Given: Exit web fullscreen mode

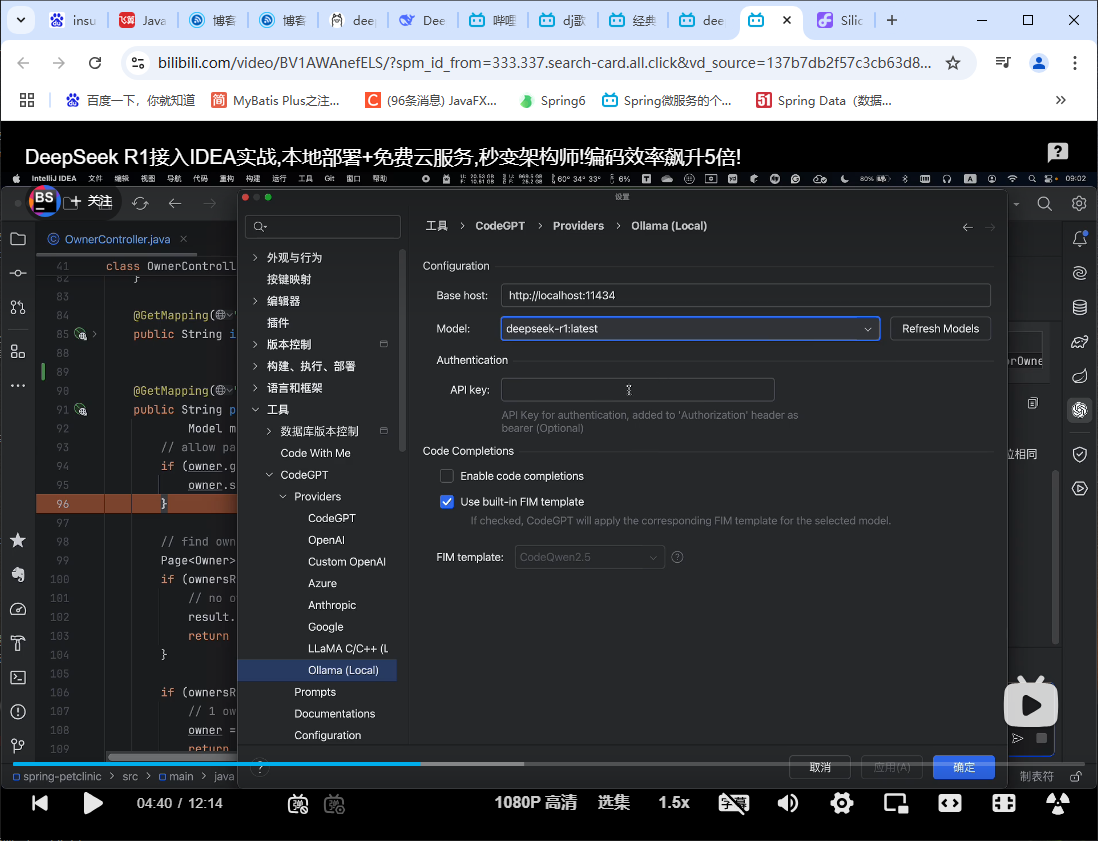Looking at the screenshot, I should tap(1003, 803).
